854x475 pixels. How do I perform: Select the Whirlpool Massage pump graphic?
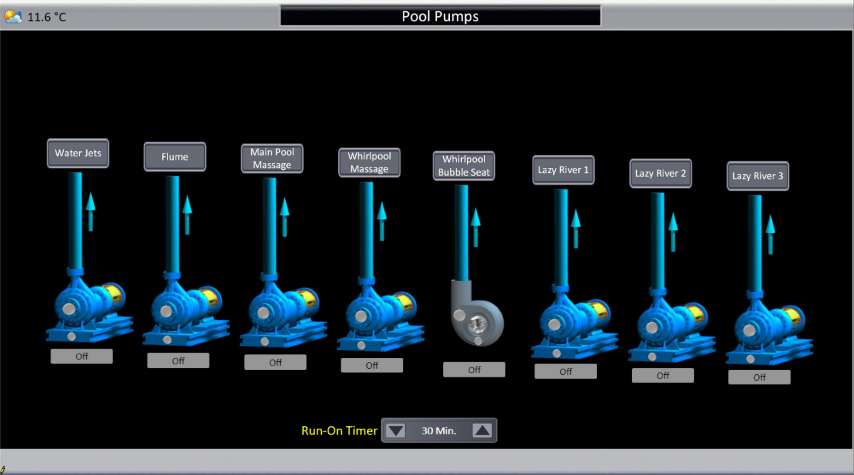point(378,315)
